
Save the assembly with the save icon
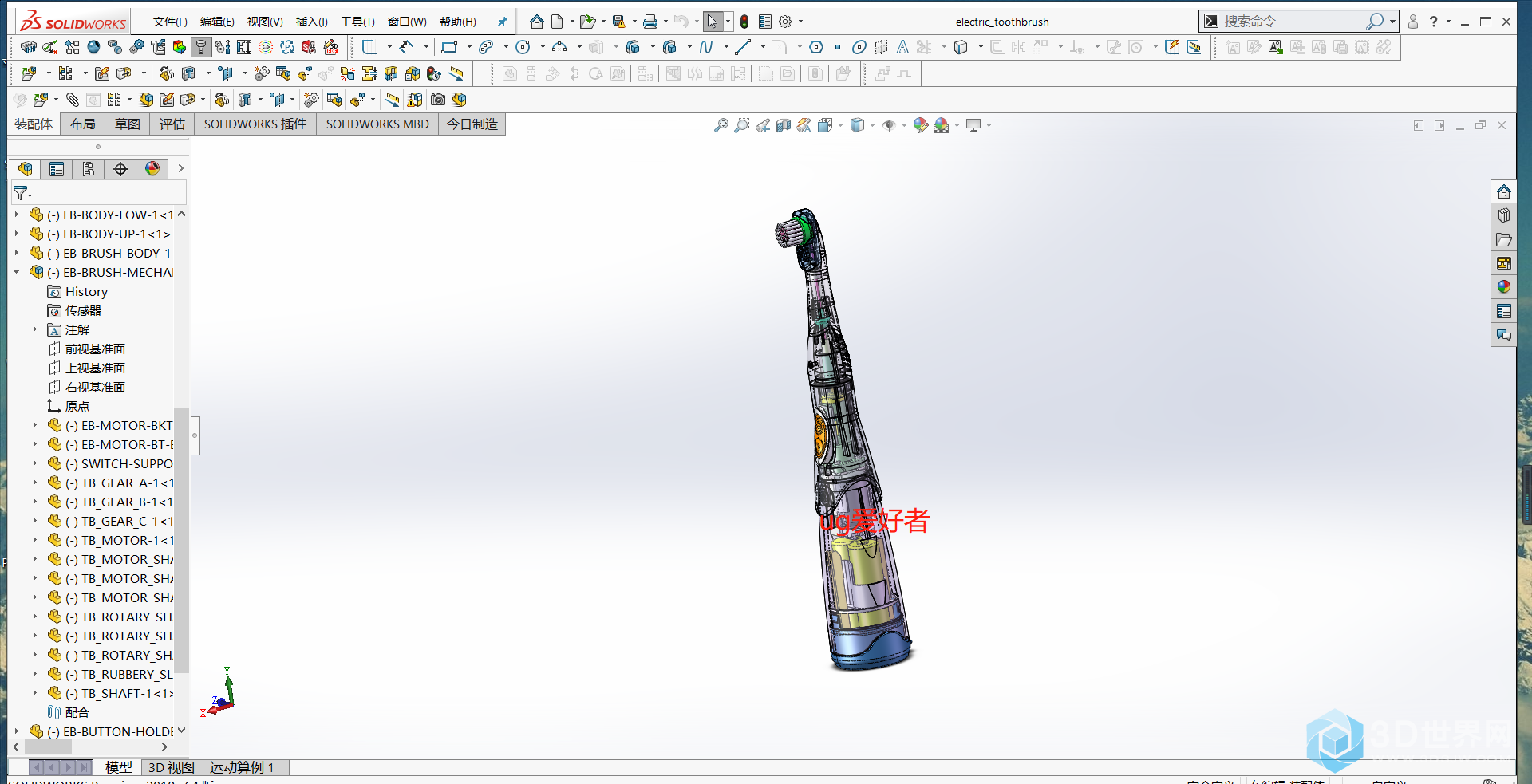618,22
